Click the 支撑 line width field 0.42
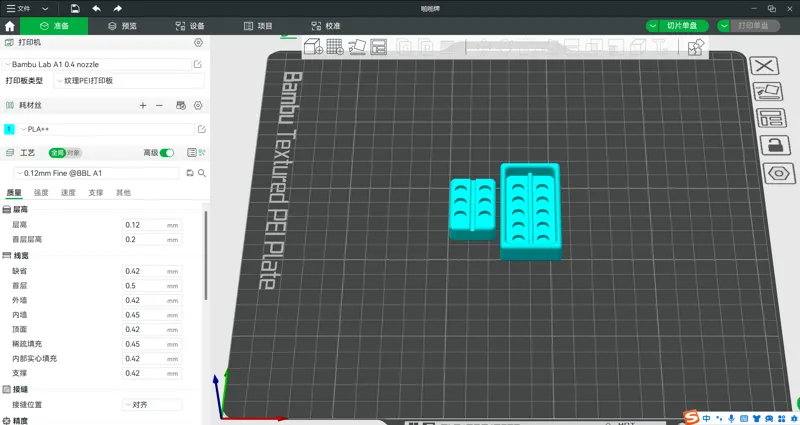 [152, 373]
